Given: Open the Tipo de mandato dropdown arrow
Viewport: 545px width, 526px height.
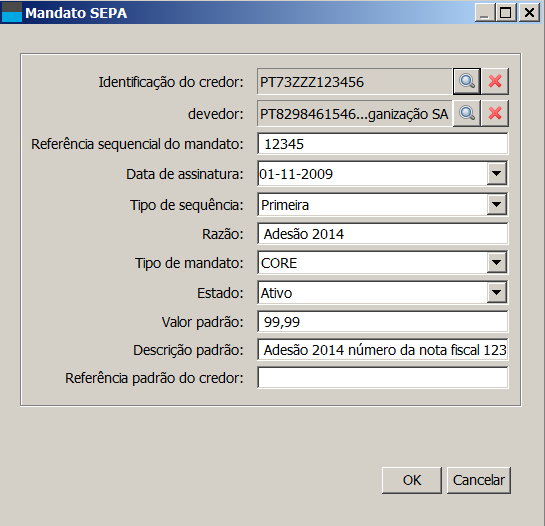Looking at the screenshot, I should [x=497, y=262].
